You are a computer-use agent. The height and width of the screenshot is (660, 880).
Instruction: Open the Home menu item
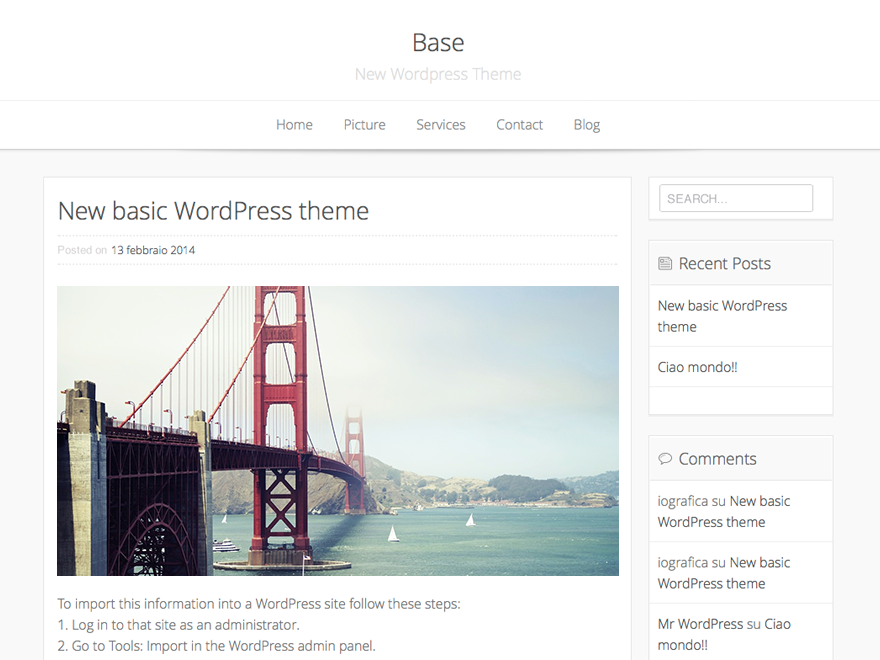point(294,125)
